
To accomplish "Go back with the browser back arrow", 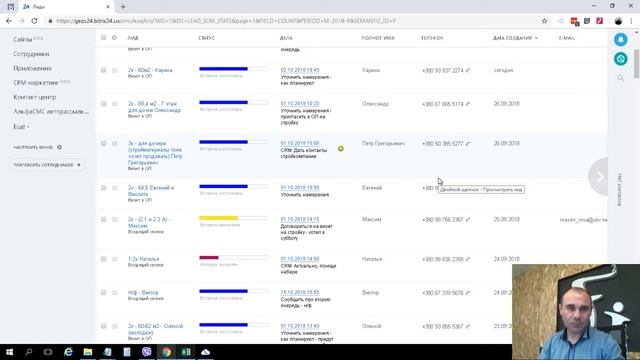I will click(x=9, y=21).
